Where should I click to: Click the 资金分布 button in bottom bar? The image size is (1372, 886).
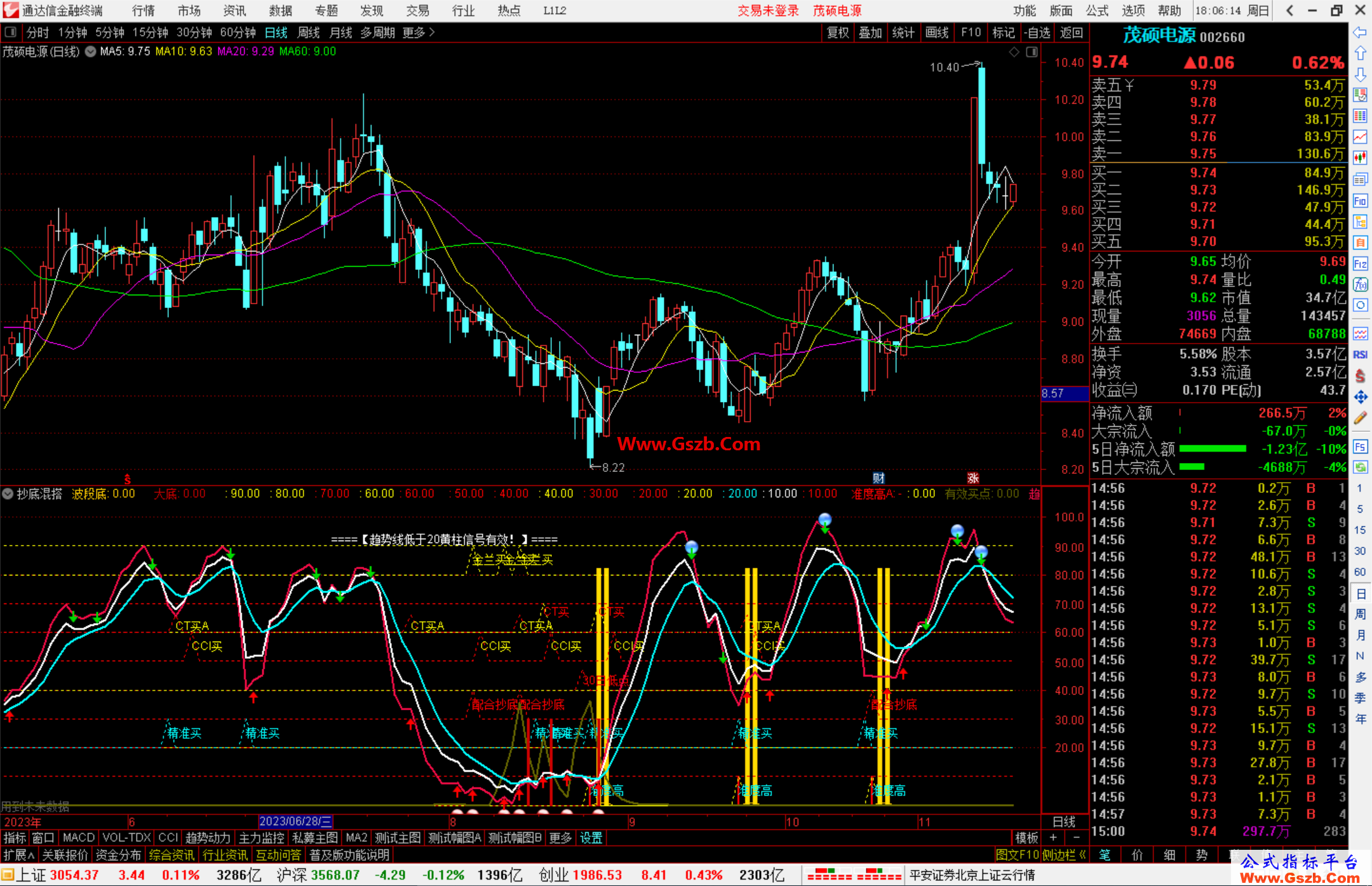[x=118, y=855]
